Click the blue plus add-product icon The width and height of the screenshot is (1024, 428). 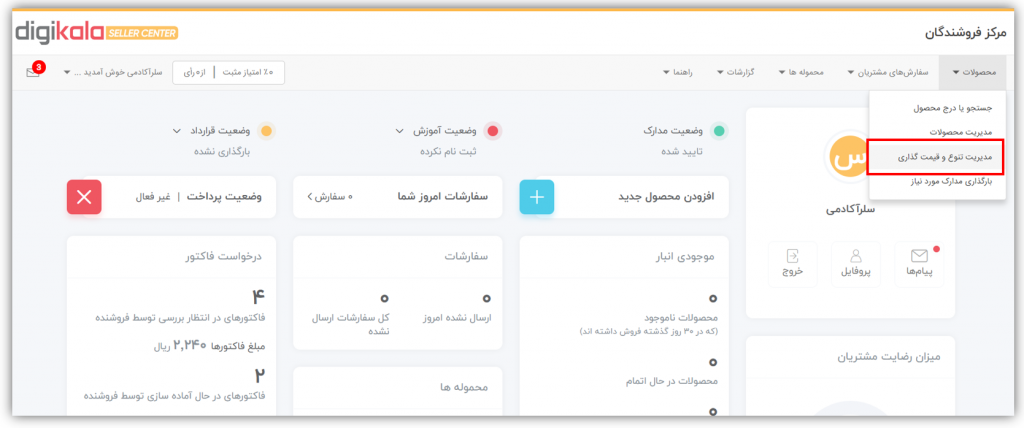[537, 197]
